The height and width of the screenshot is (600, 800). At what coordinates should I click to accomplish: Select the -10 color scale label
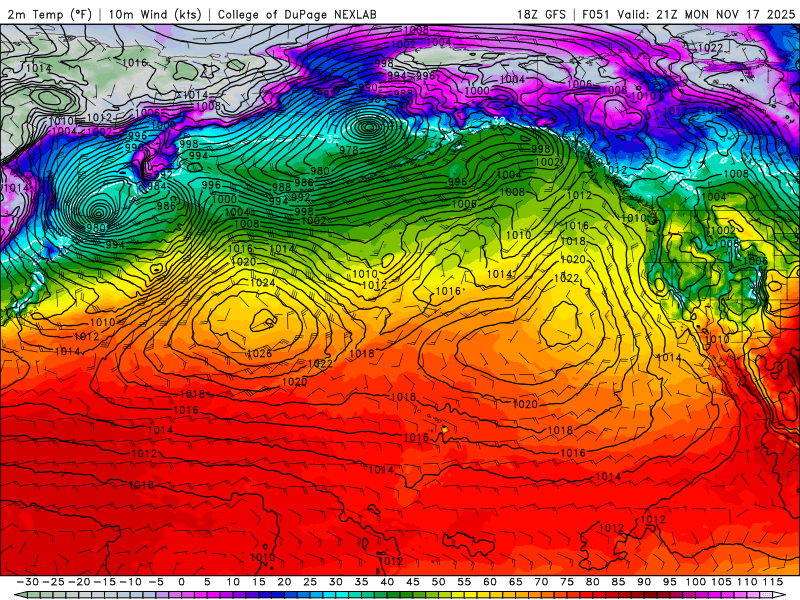tap(131, 582)
